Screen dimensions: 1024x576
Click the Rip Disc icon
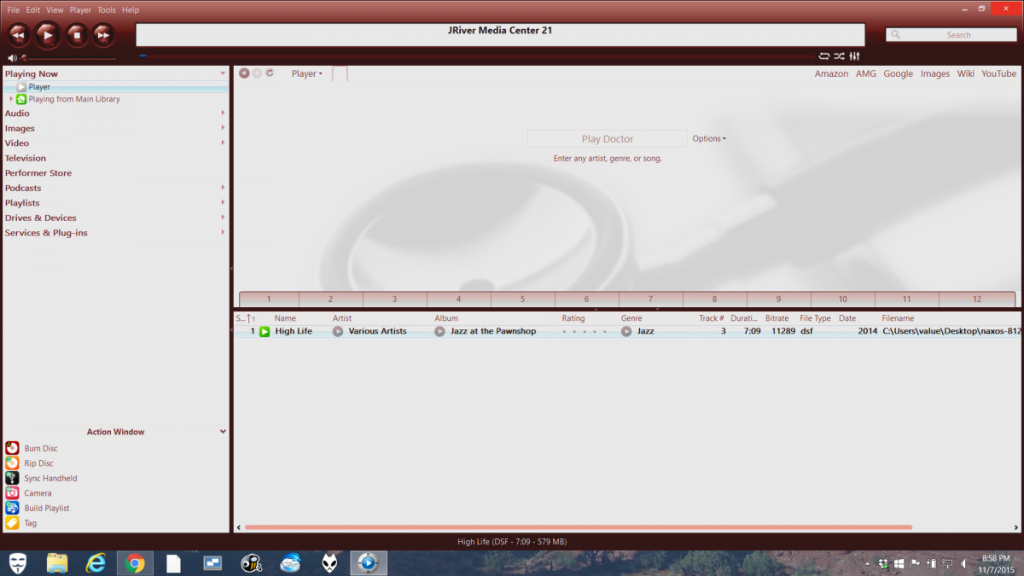[x=12, y=463]
